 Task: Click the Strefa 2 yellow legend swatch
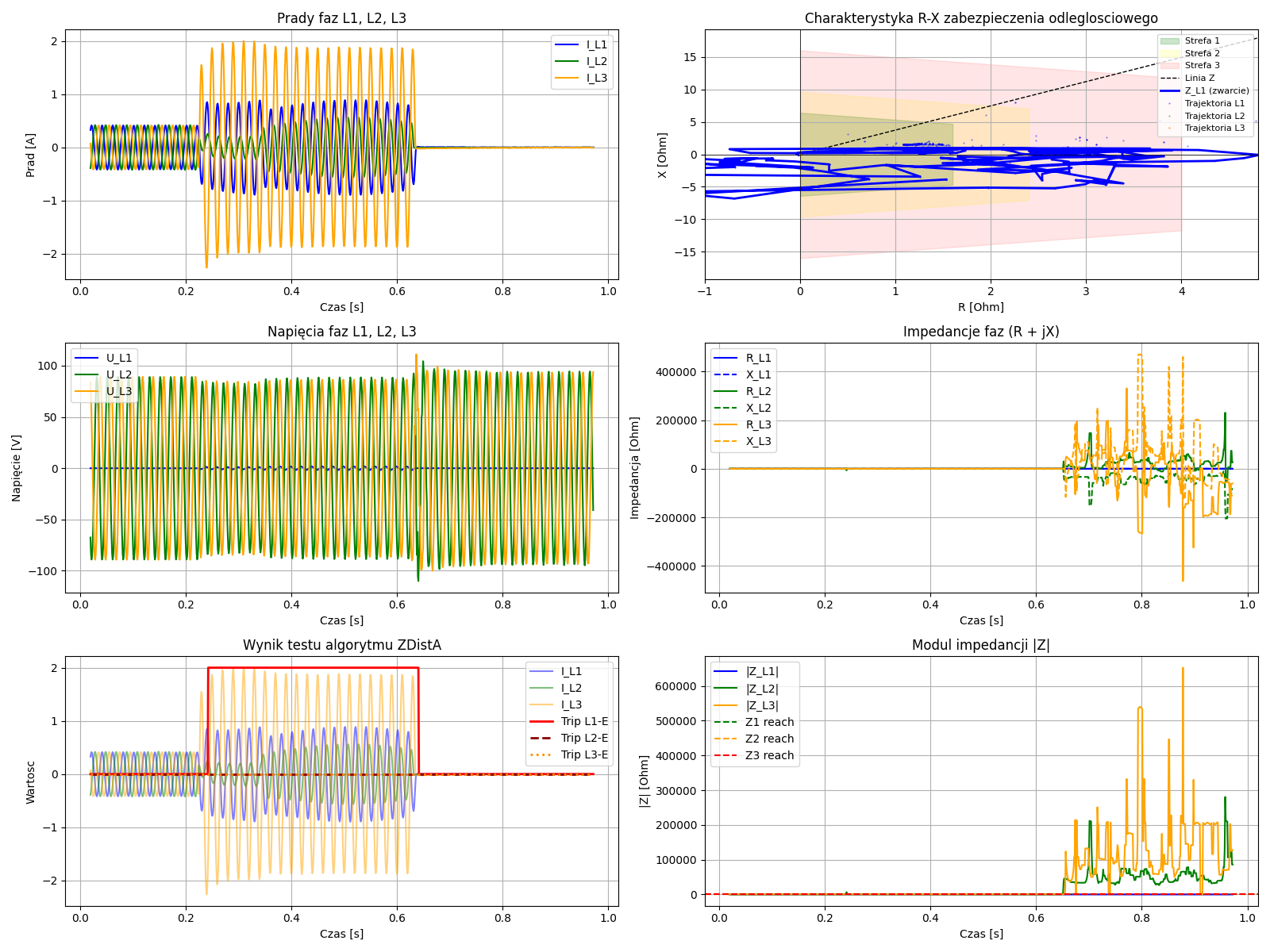pyautogui.click(x=1170, y=53)
